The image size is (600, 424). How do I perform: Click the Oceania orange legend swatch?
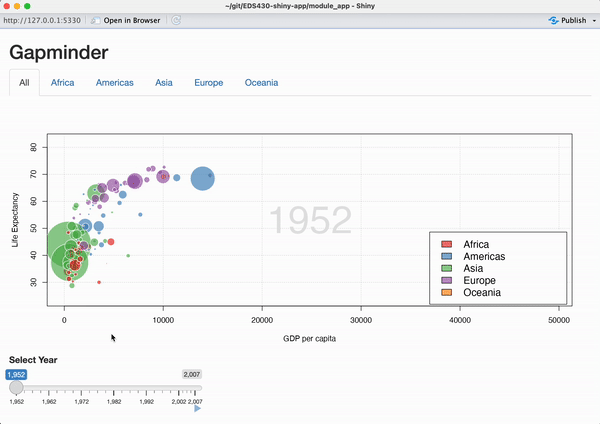[447, 293]
